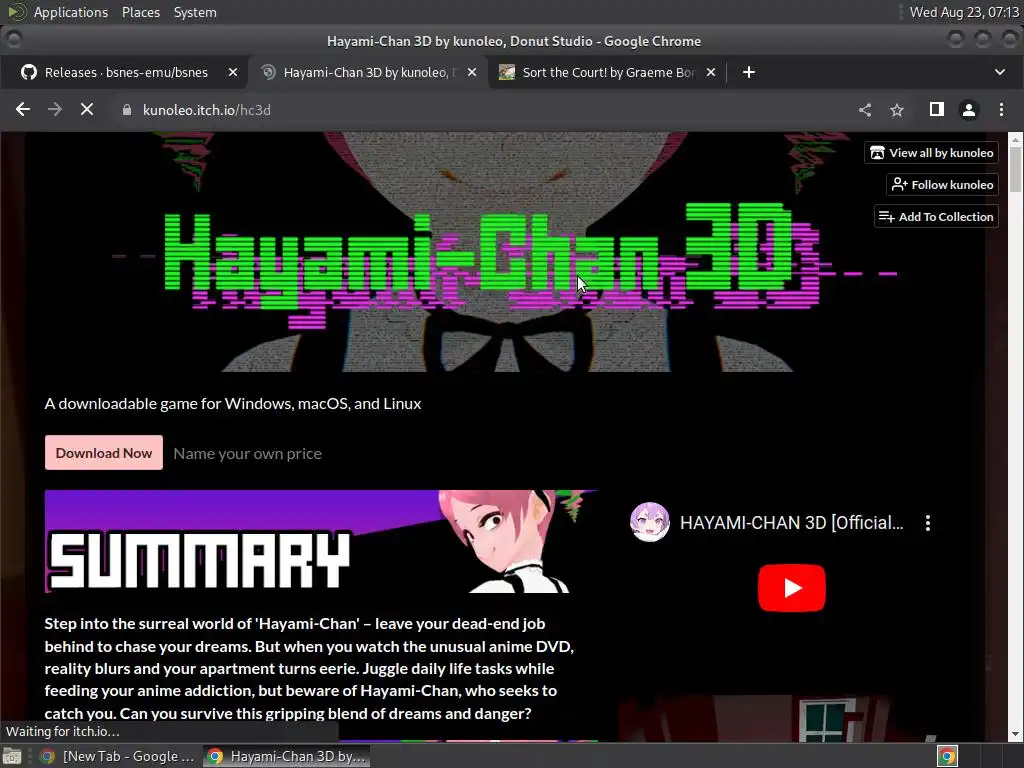The image size is (1024, 768).
Task: Click the window menu button in title bar
Action: coord(13,40)
